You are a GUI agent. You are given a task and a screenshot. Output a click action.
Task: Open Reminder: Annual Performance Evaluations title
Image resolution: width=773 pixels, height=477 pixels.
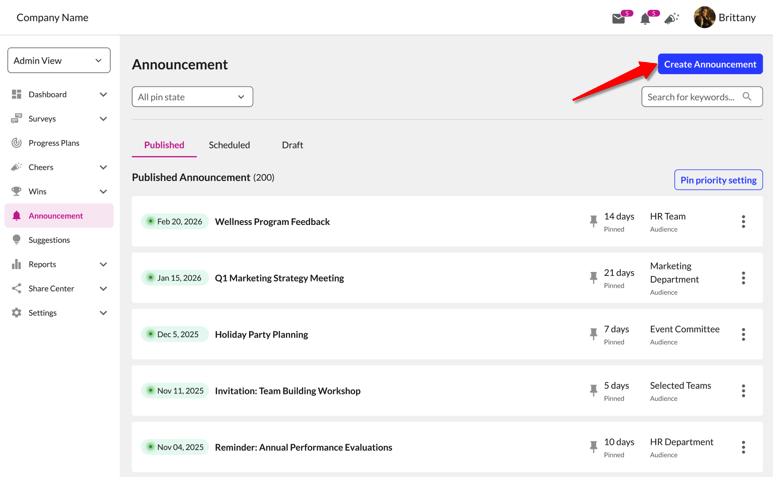point(303,447)
